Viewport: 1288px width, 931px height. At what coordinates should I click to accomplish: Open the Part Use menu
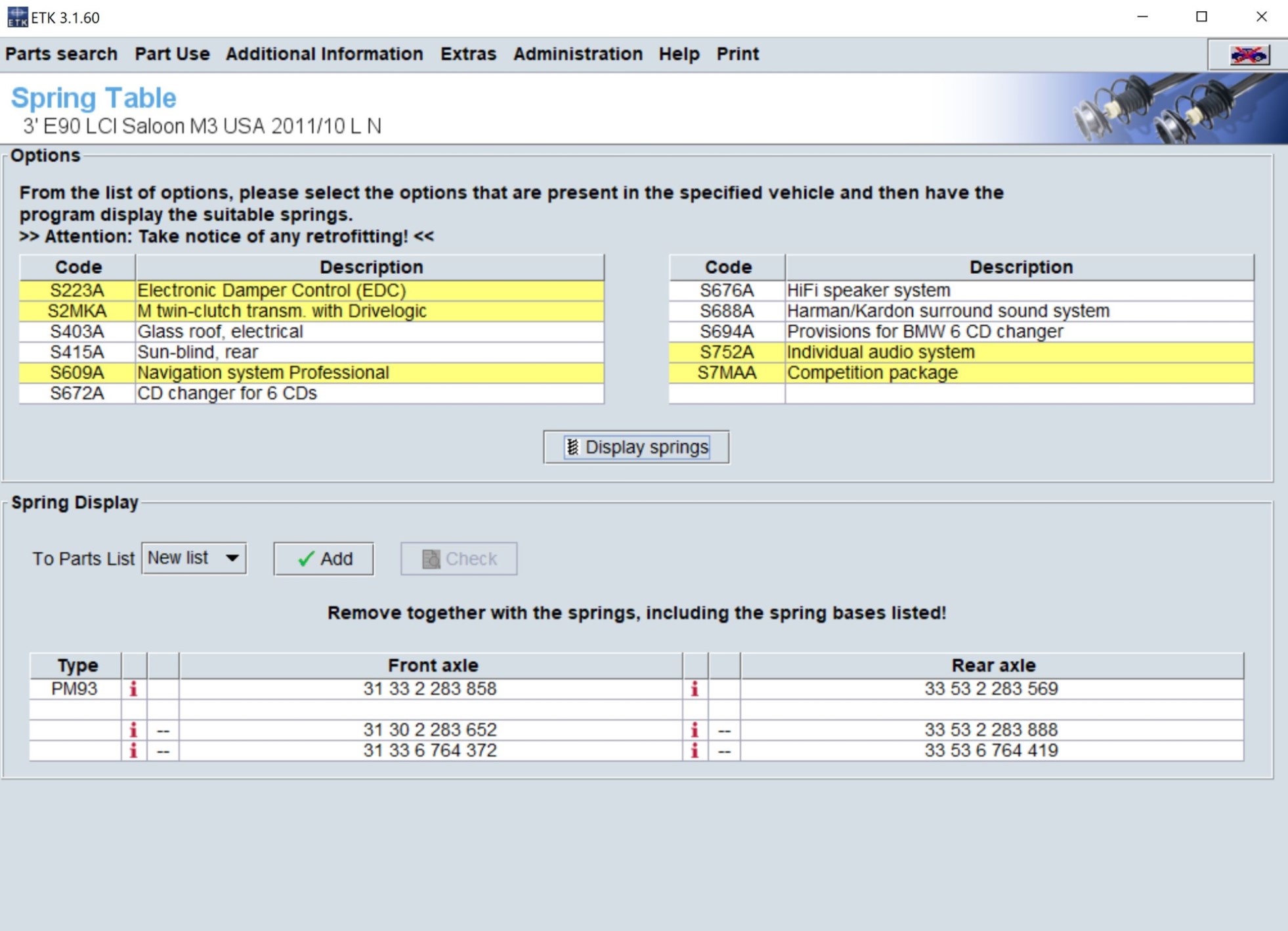172,54
